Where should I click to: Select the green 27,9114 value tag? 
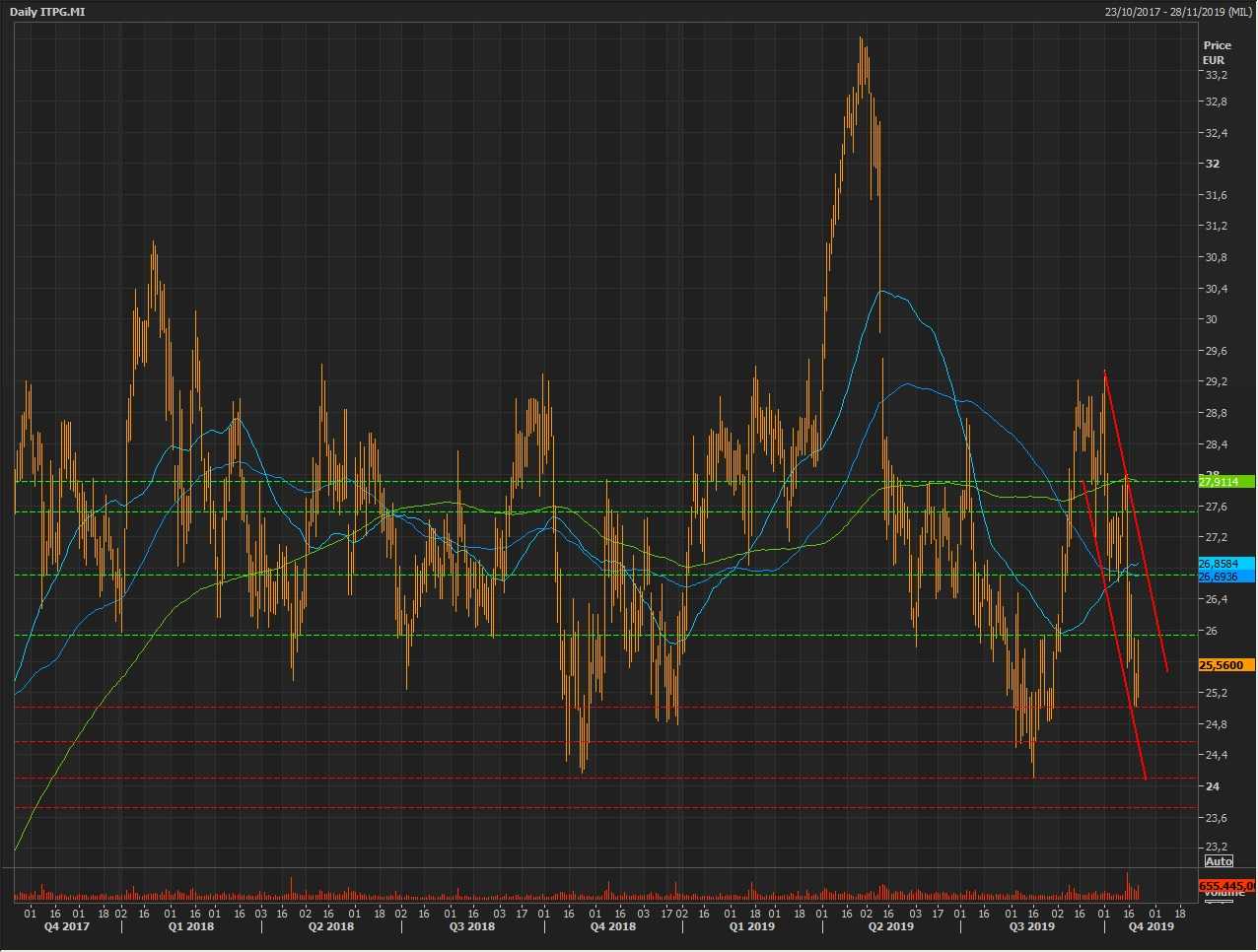(x=1225, y=482)
